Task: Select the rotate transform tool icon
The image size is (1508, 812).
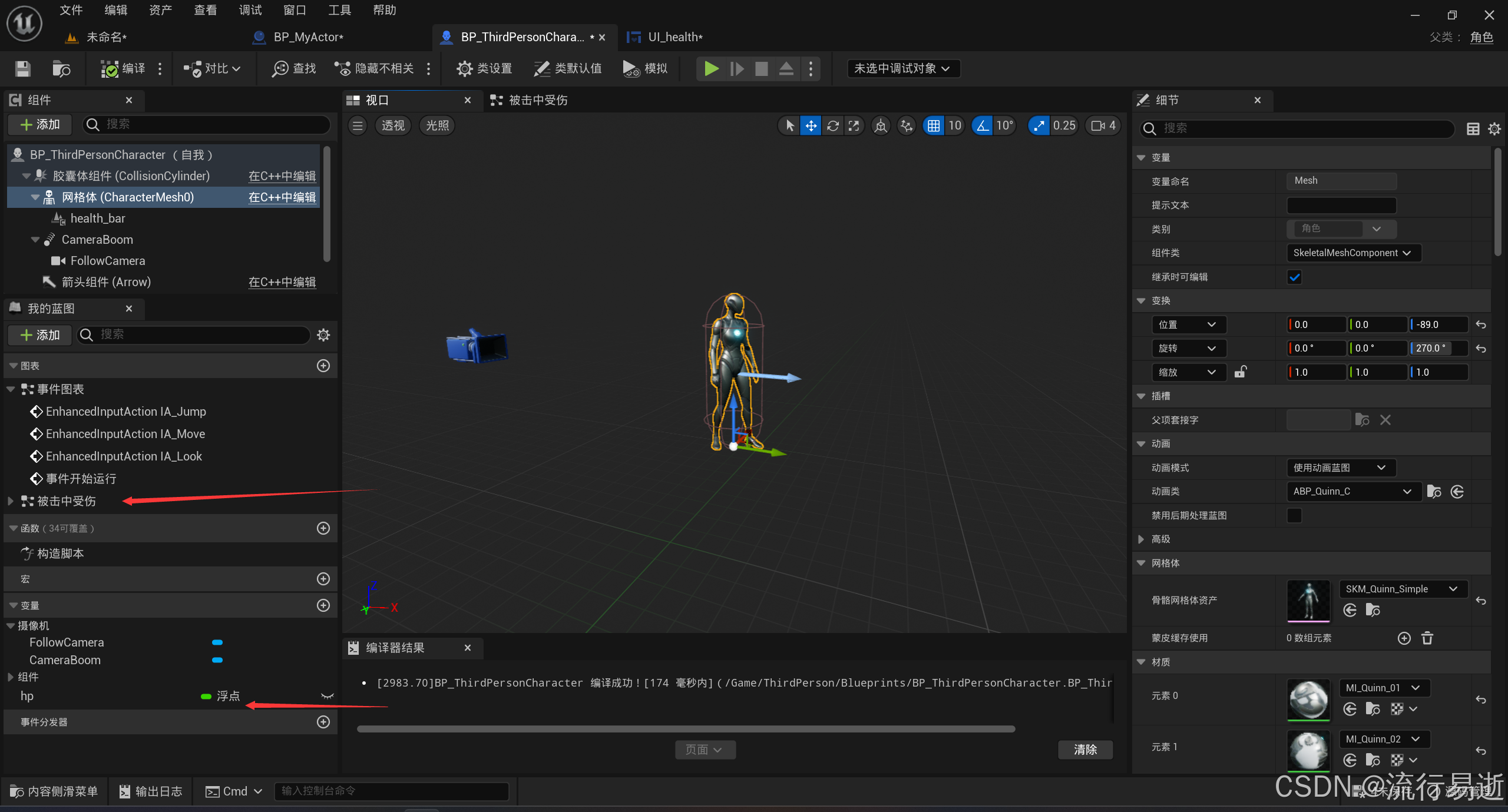Action: pos(832,125)
